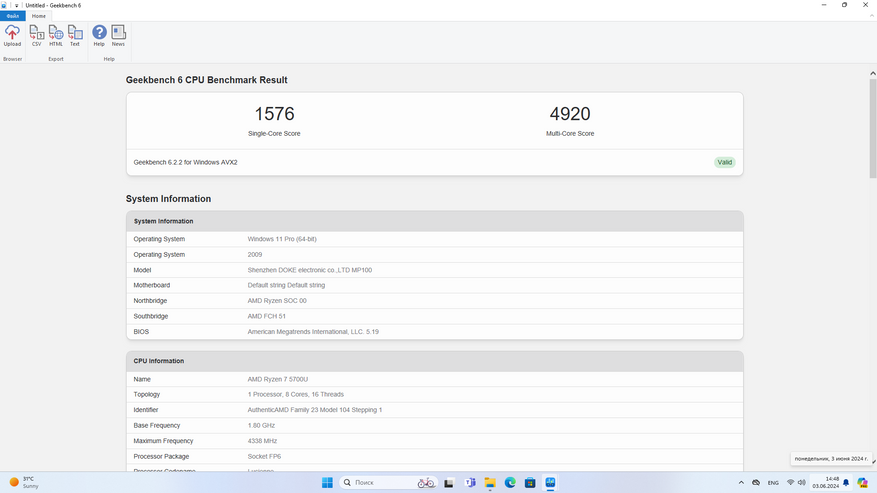The height and width of the screenshot is (493, 877).
Task: Open the News button in ribbon
Action: (x=118, y=36)
